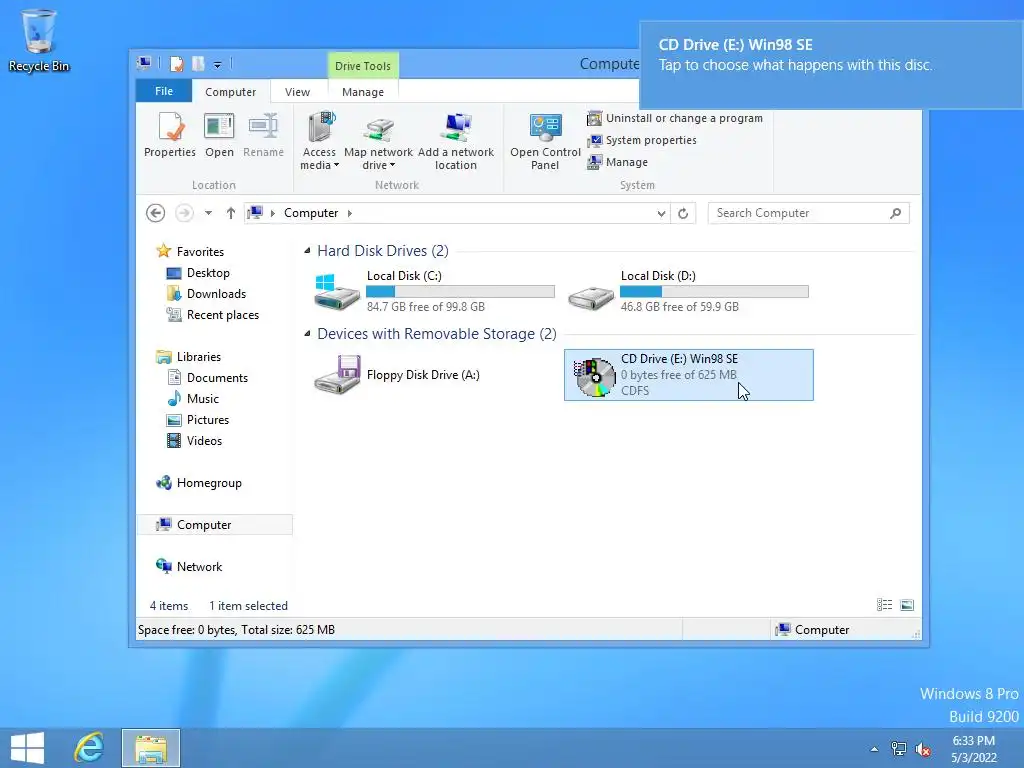Click the Up one level arrow
Viewport: 1024px width, 768px height.
click(231, 213)
